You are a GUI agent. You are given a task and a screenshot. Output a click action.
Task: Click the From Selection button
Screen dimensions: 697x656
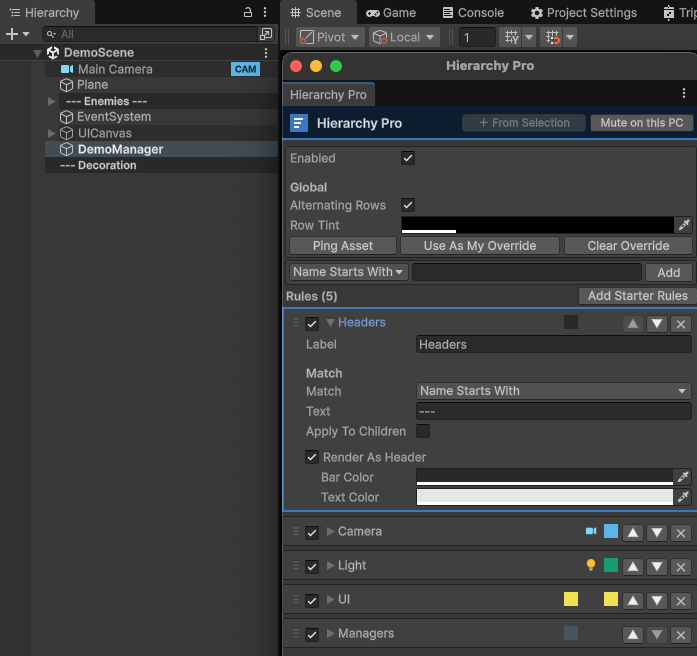pos(524,123)
